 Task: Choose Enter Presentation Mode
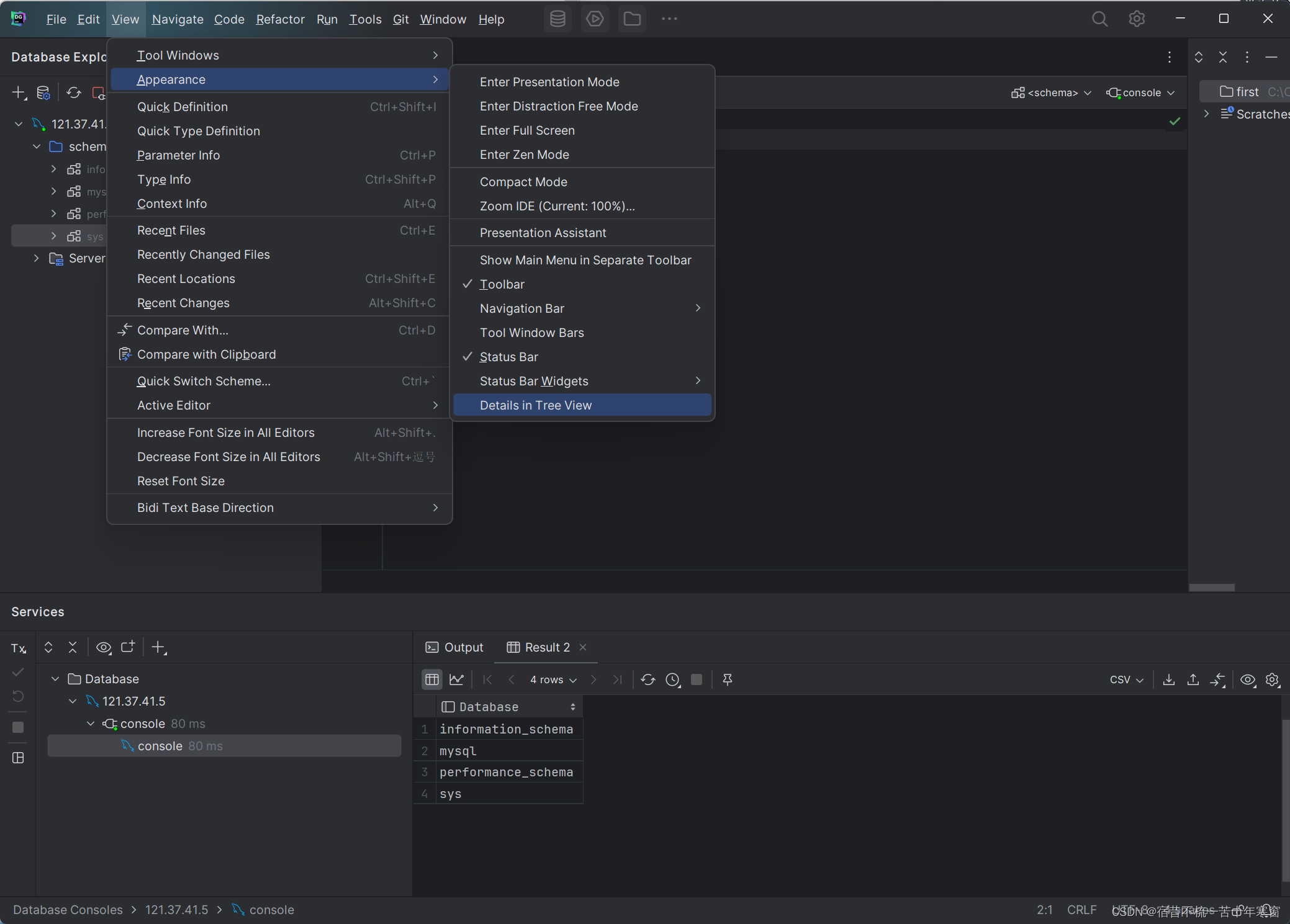582,82
